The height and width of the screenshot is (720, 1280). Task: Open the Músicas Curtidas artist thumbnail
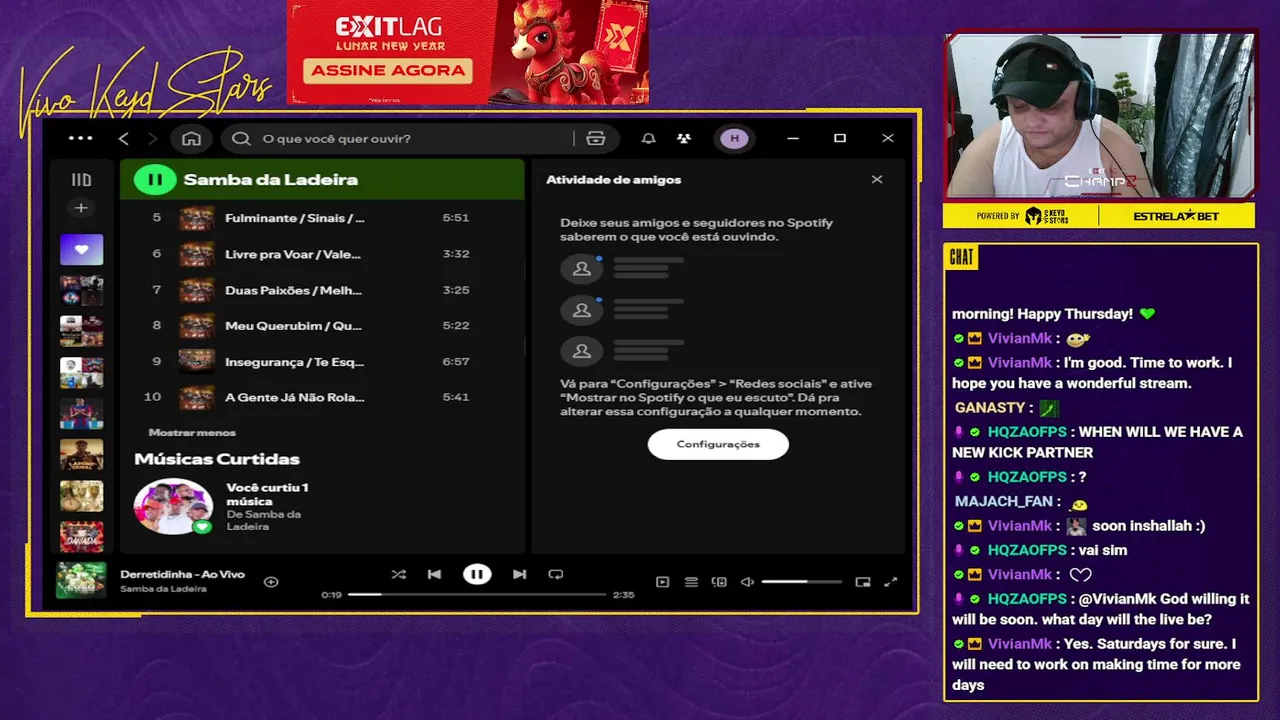point(173,506)
